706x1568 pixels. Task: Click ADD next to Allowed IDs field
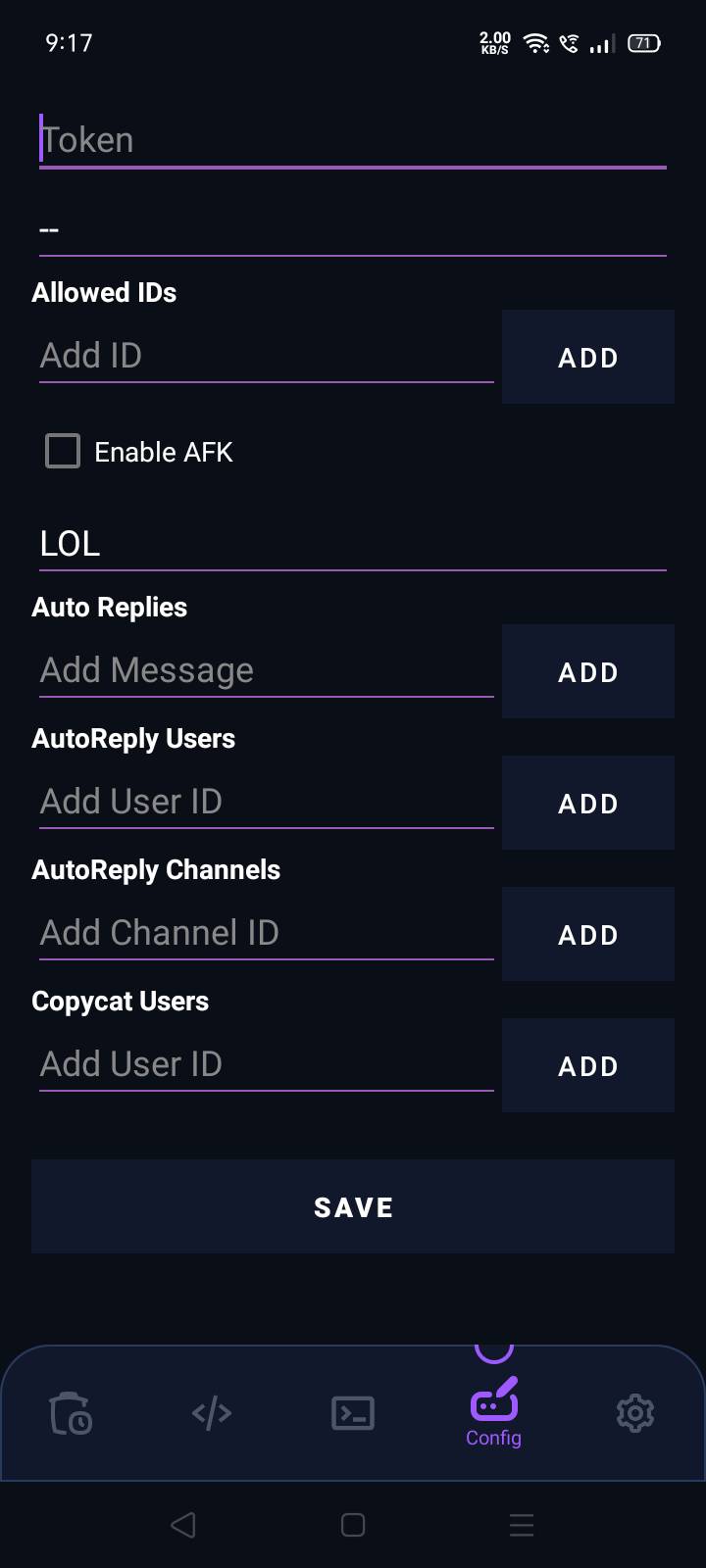click(x=587, y=357)
